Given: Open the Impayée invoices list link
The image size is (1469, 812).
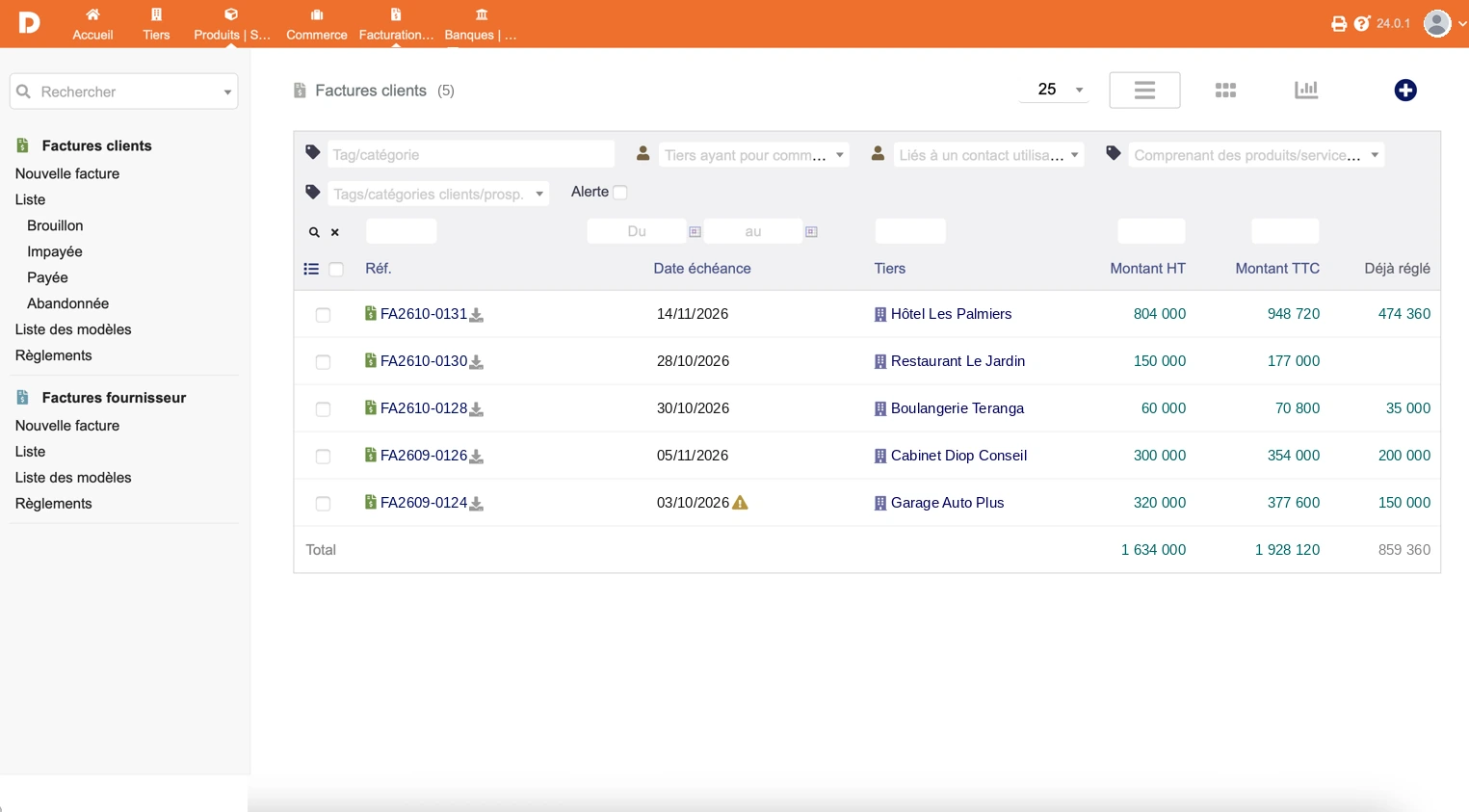Looking at the screenshot, I should 55,251.
